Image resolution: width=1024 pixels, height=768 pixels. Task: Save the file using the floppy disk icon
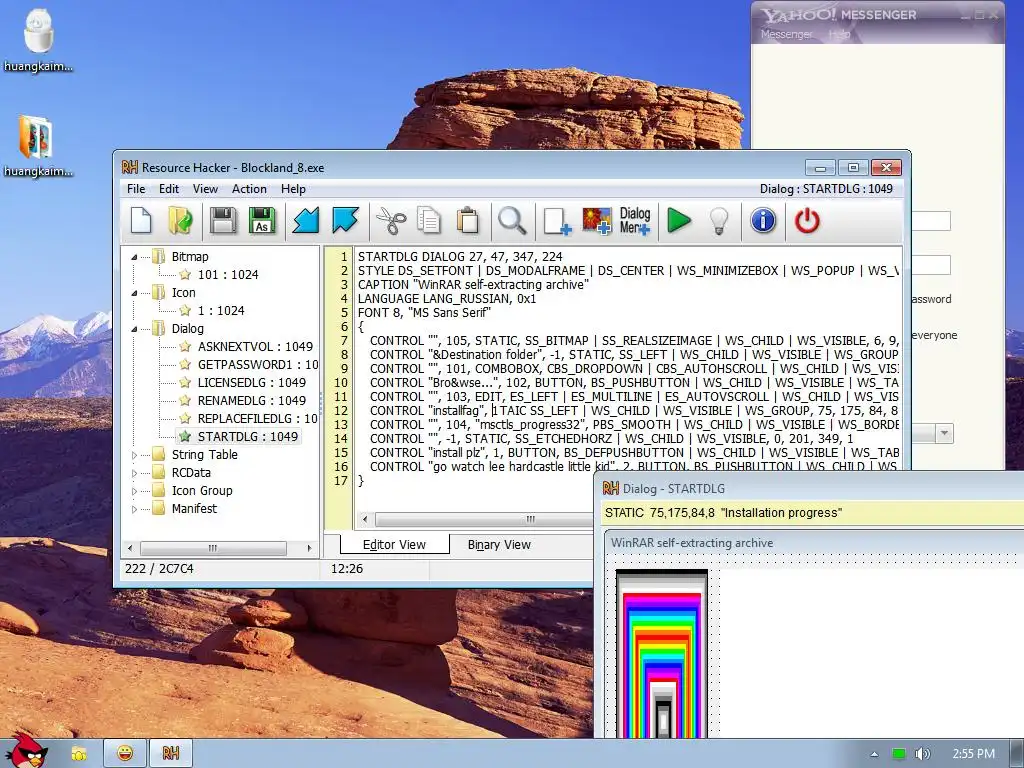223,221
